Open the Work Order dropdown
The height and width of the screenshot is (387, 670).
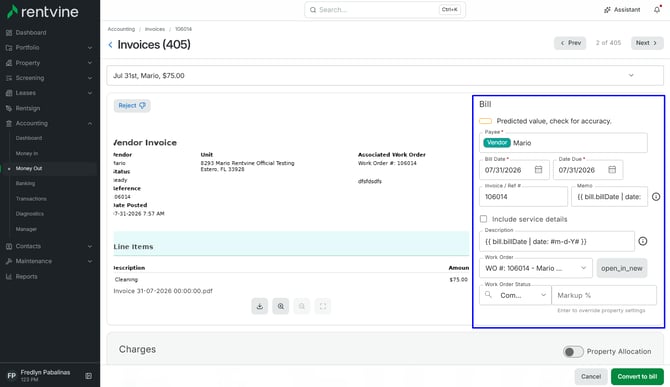(536, 268)
